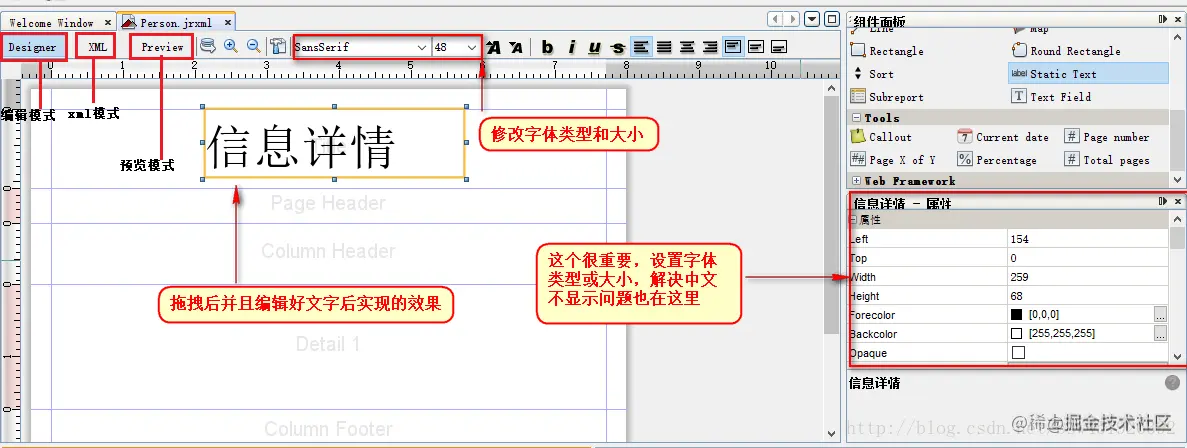This screenshot has height=448, width=1187.
Task: Toggle italic text formatting
Action: 571,48
